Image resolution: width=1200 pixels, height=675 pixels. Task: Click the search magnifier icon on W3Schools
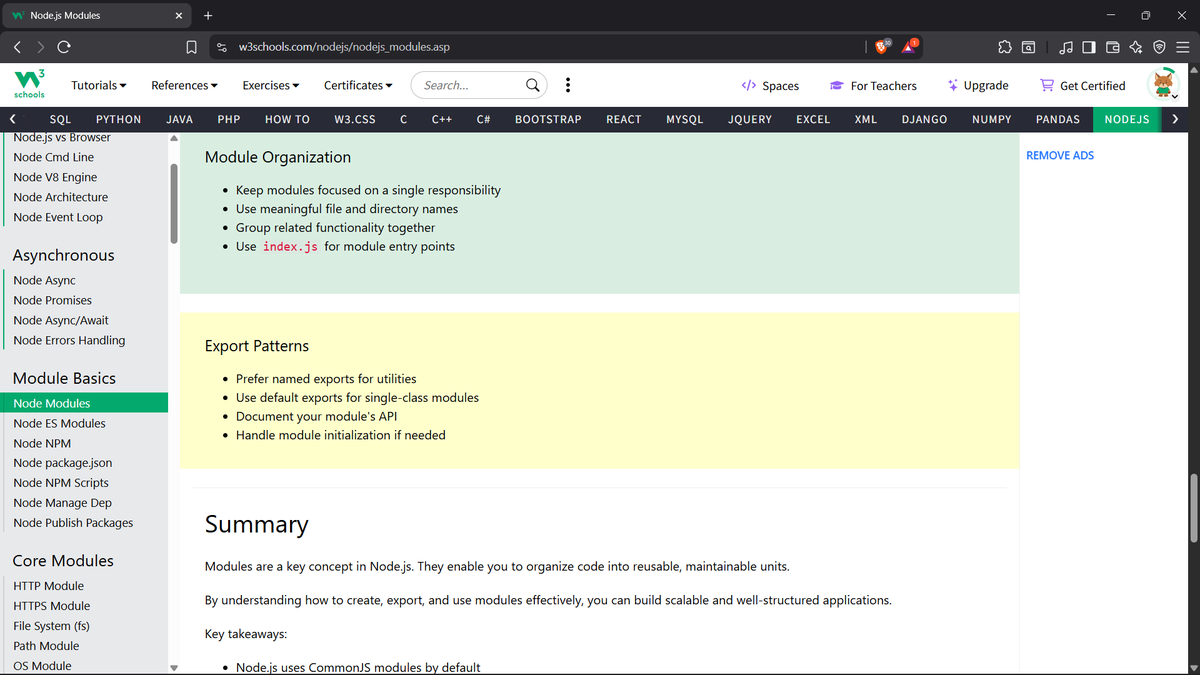coord(534,85)
